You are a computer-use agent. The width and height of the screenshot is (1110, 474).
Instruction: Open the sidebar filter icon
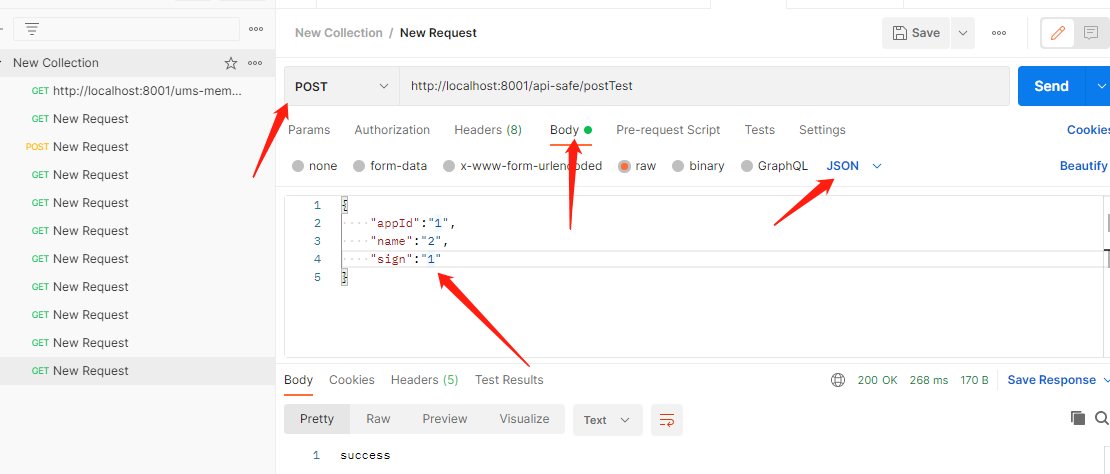33,29
